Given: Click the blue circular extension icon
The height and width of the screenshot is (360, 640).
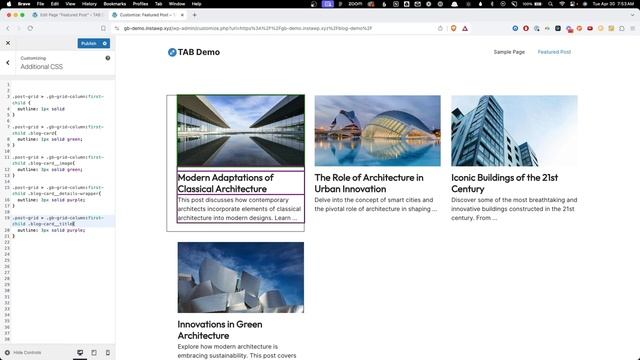Looking at the screenshot, I should tap(515, 28).
